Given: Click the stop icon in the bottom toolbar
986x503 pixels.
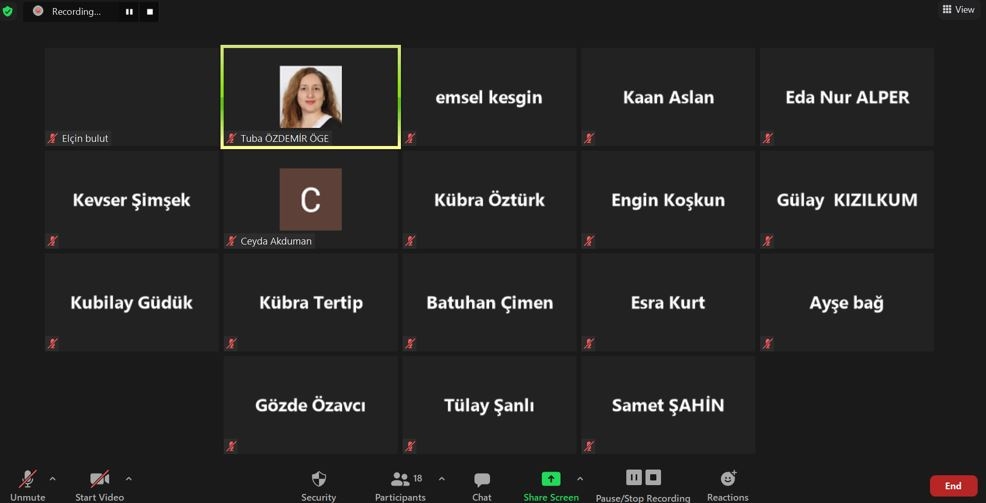Looking at the screenshot, I should tap(653, 478).
